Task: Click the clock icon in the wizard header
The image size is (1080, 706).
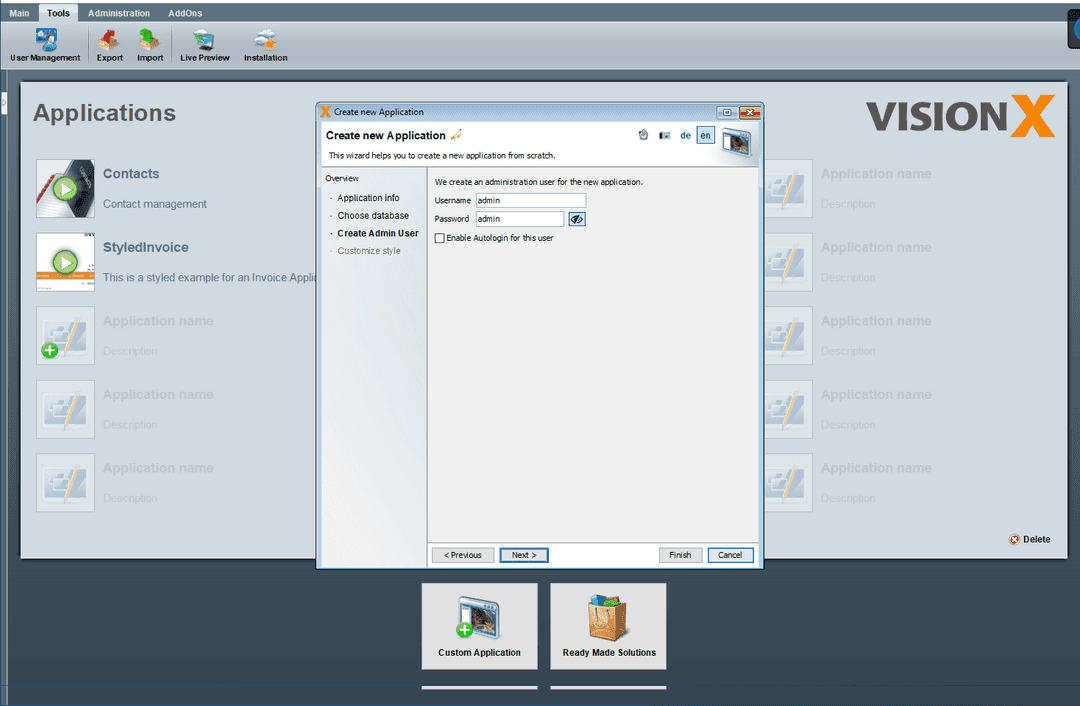Action: [x=643, y=134]
